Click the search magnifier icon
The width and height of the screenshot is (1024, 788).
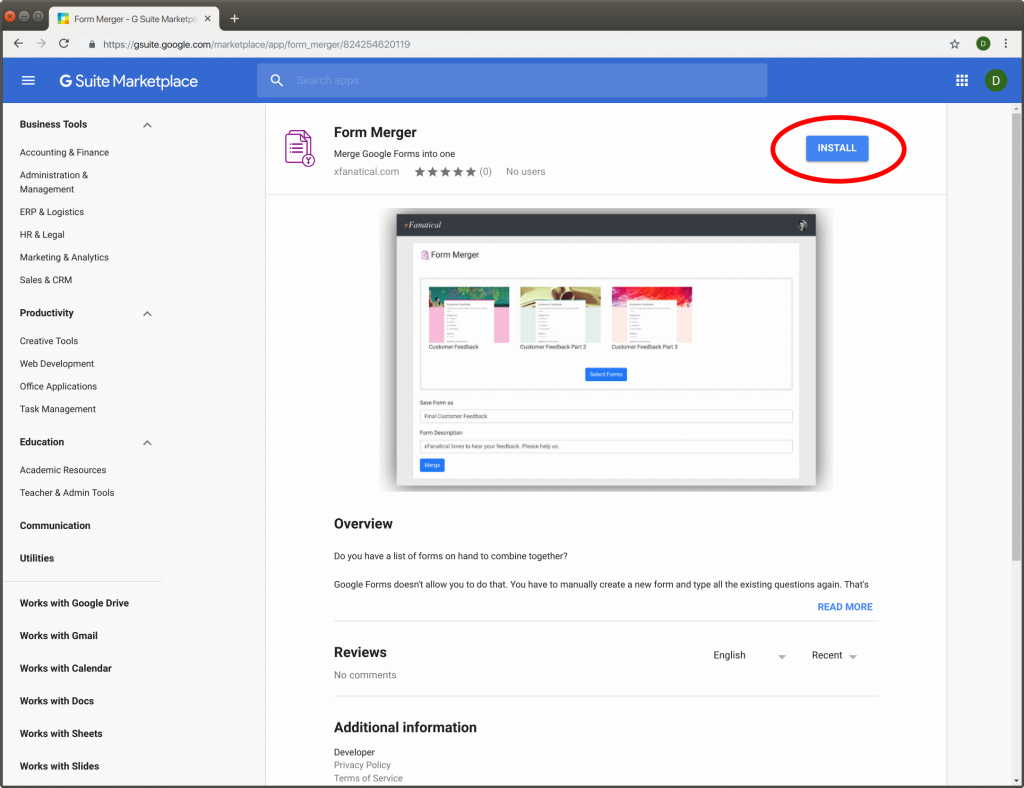(277, 80)
